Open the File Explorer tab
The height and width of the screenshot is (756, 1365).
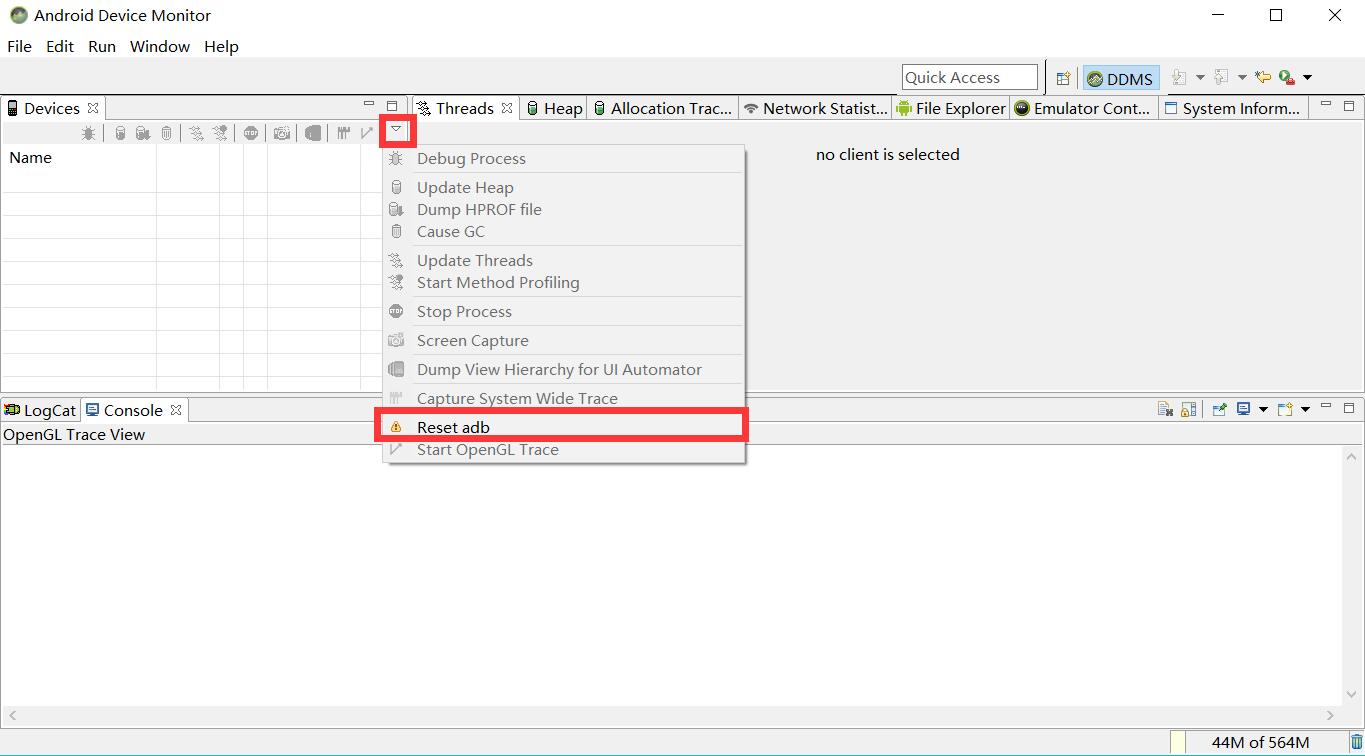tap(952, 108)
